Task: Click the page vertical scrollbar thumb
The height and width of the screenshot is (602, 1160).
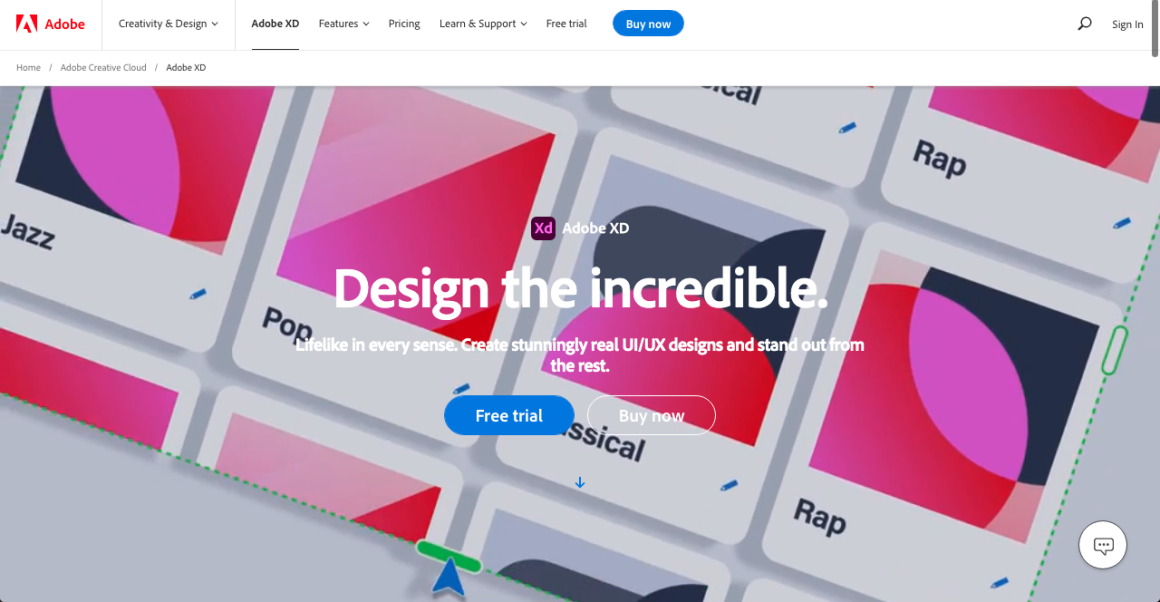Action: 1155,28
